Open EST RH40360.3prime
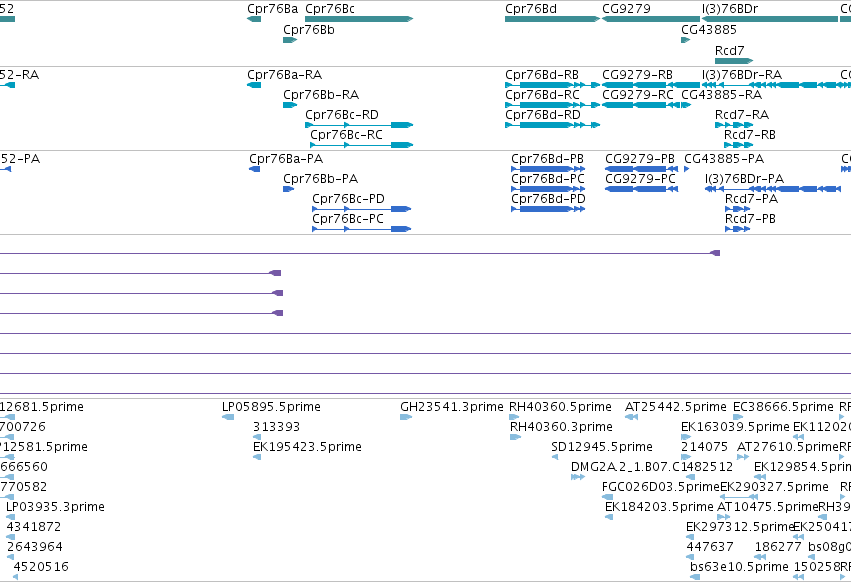Image resolution: width=851 pixels, height=582 pixels. coord(561,427)
